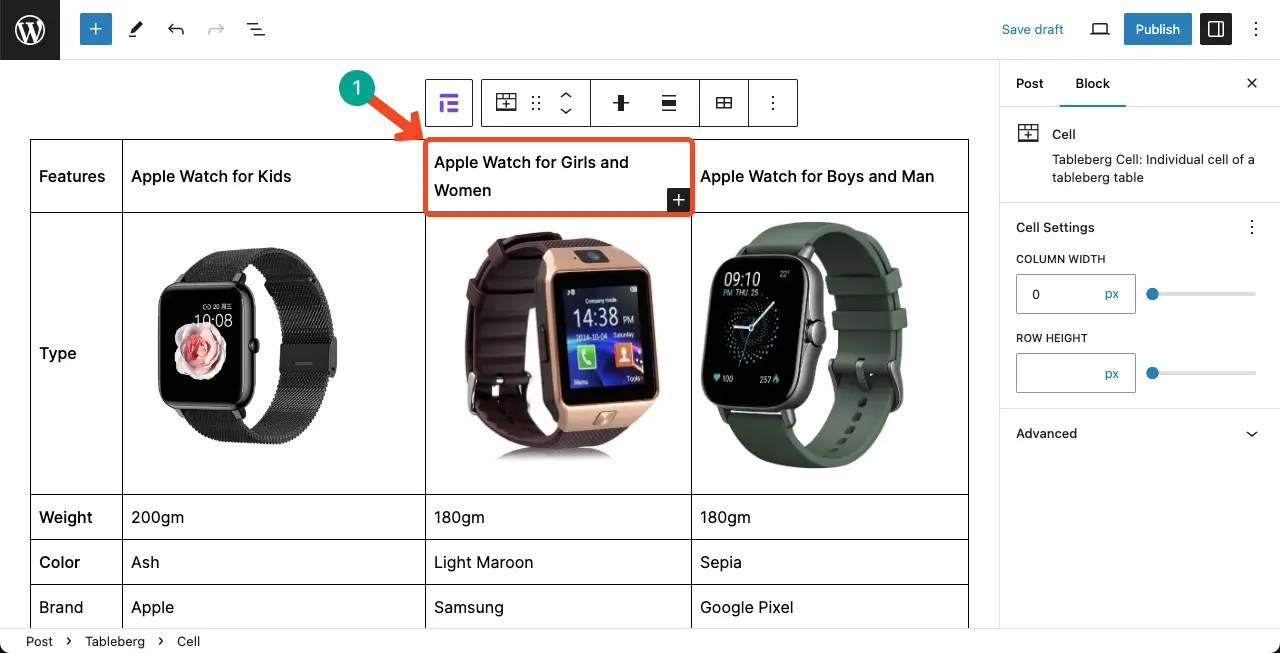Open the Document Overview list icon
The image size is (1280, 653).
pyautogui.click(x=256, y=29)
